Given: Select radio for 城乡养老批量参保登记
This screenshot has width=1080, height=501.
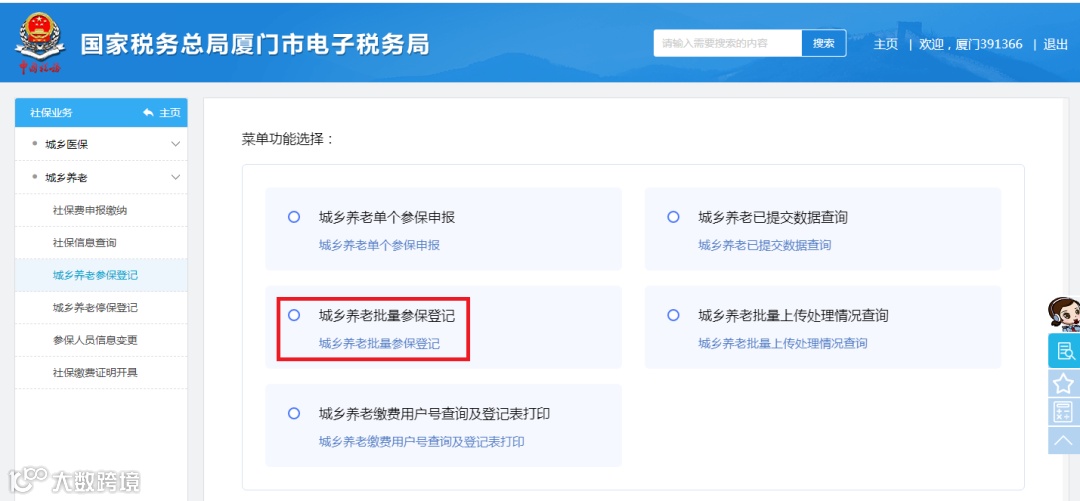Looking at the screenshot, I should [294, 315].
